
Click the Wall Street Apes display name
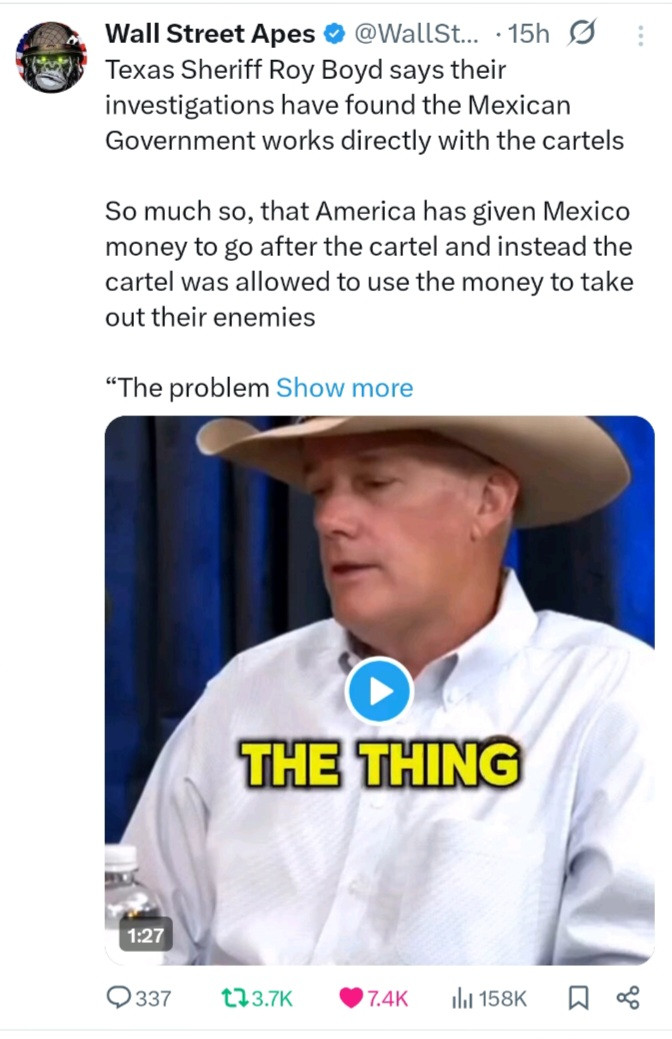pyautogui.click(x=209, y=33)
